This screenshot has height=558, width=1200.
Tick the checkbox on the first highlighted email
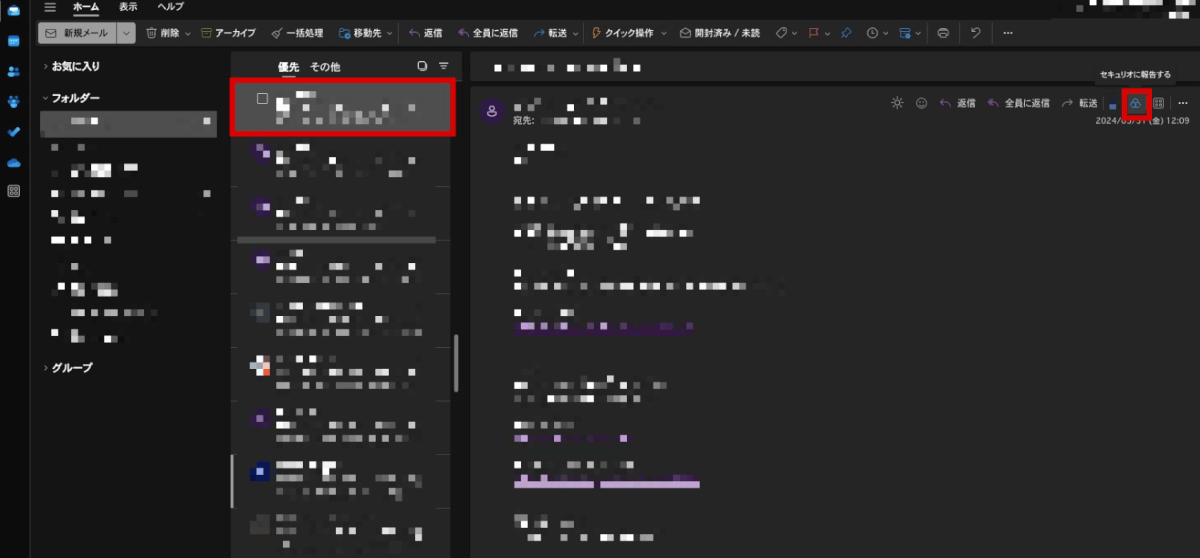262,98
